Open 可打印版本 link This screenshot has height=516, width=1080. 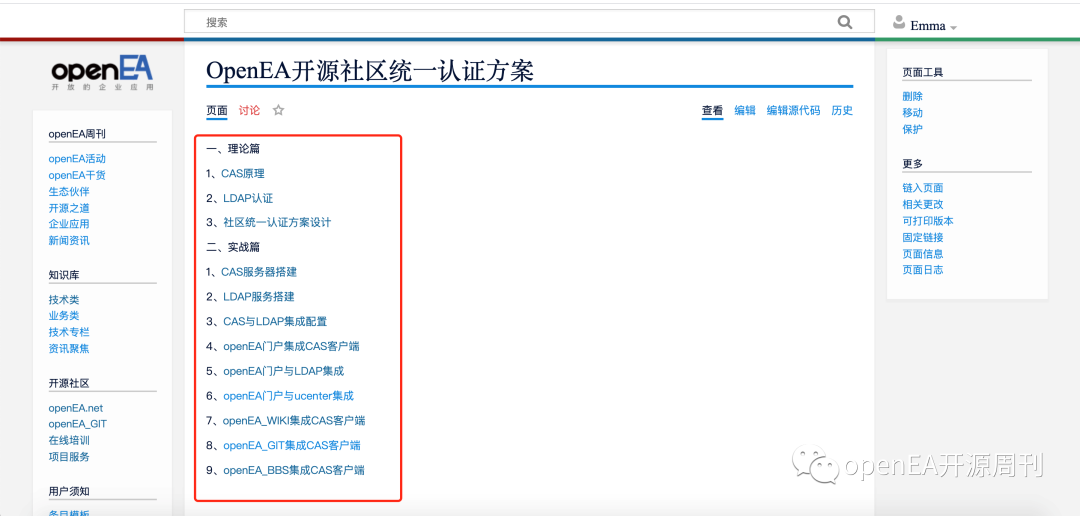928,221
